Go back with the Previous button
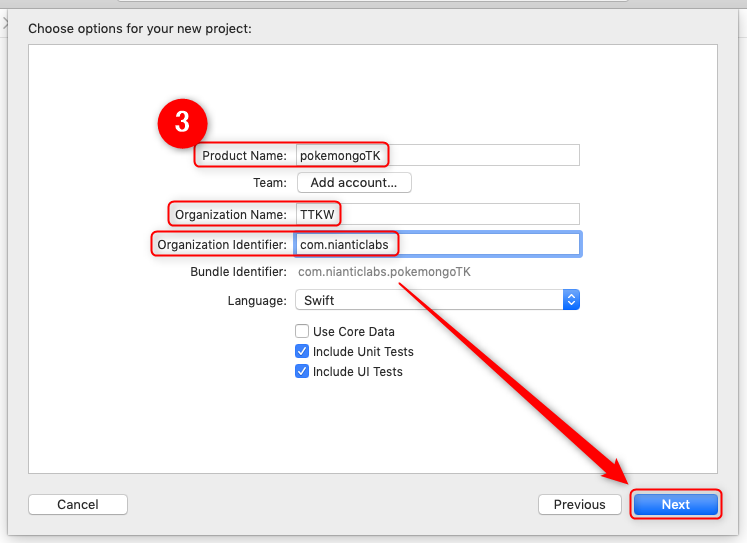This screenshot has width=747, height=543. (580, 504)
